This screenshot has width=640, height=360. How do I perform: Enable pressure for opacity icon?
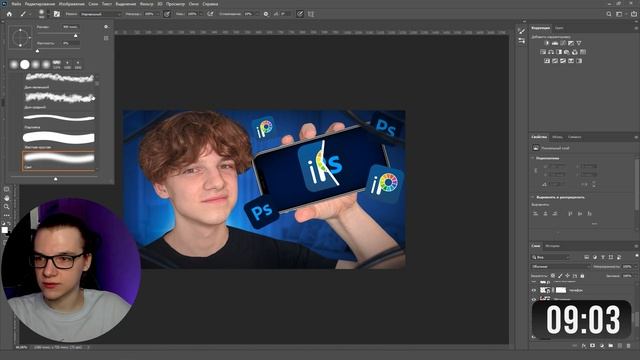pos(167,14)
